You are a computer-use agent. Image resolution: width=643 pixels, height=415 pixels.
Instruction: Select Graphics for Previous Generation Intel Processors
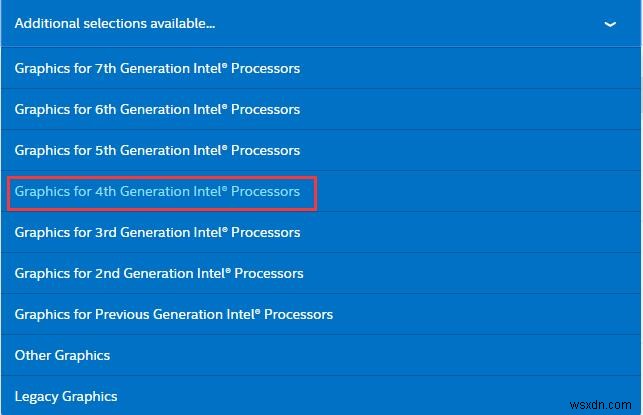point(321,314)
